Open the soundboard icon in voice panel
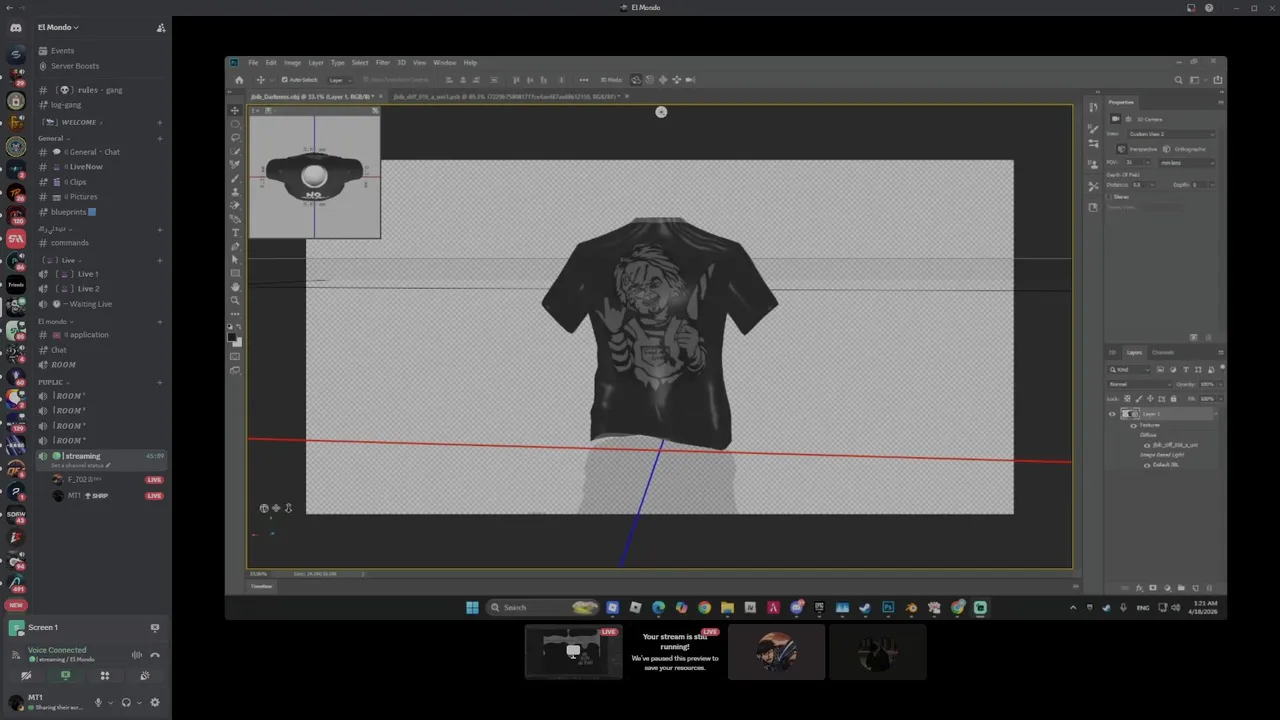The height and width of the screenshot is (720, 1280). 145,676
